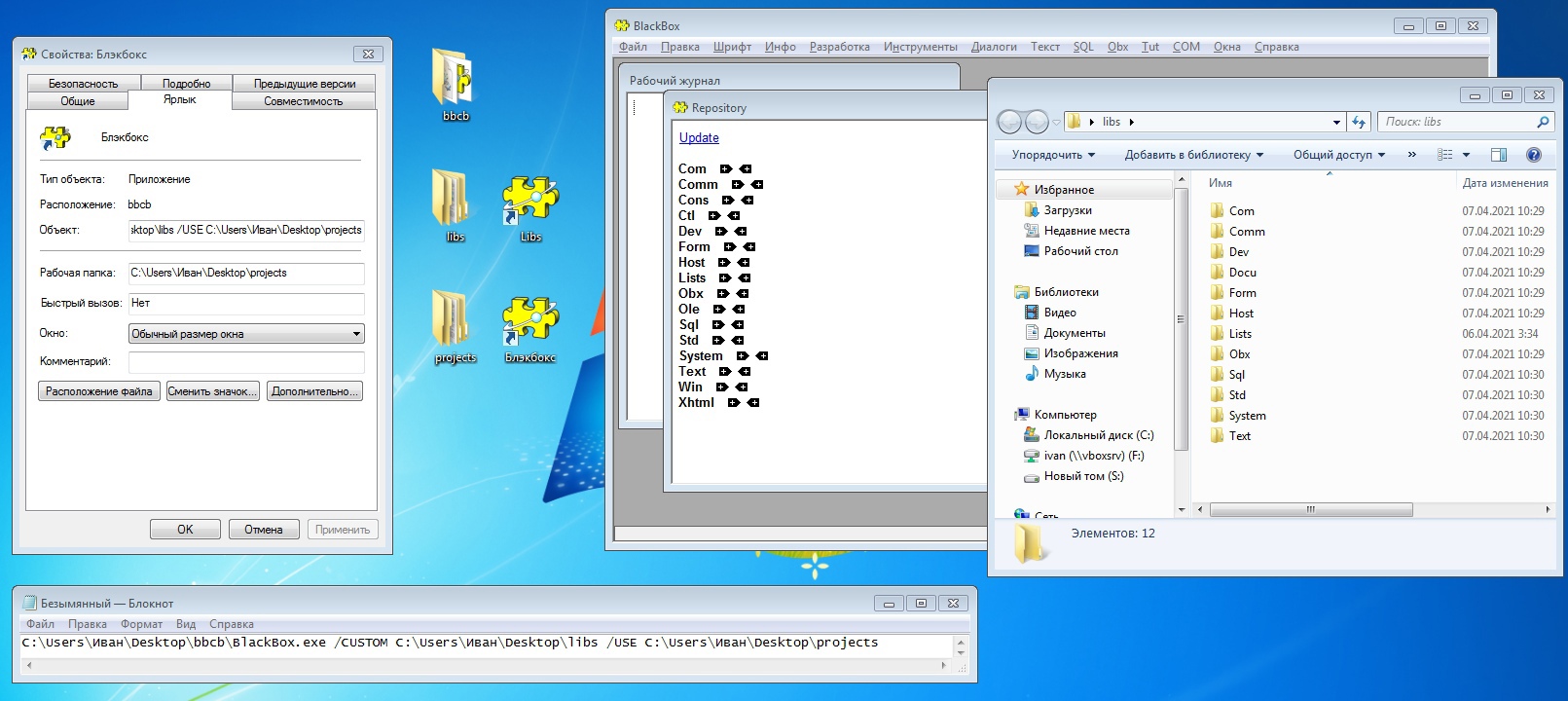
Task: Open the Разработка menu in BlackBox
Action: click(839, 47)
